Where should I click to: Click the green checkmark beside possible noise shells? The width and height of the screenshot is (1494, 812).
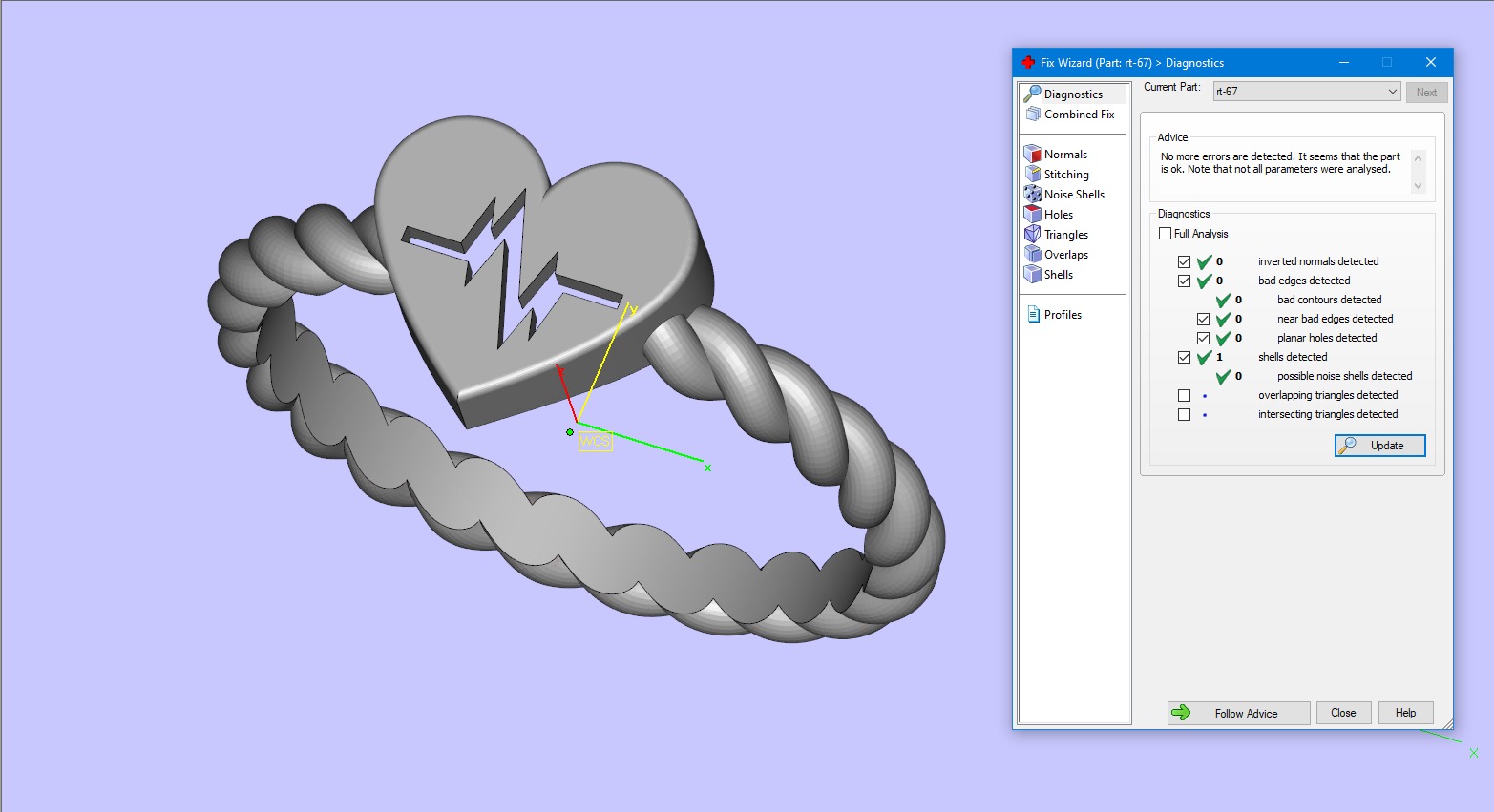pyautogui.click(x=1224, y=376)
